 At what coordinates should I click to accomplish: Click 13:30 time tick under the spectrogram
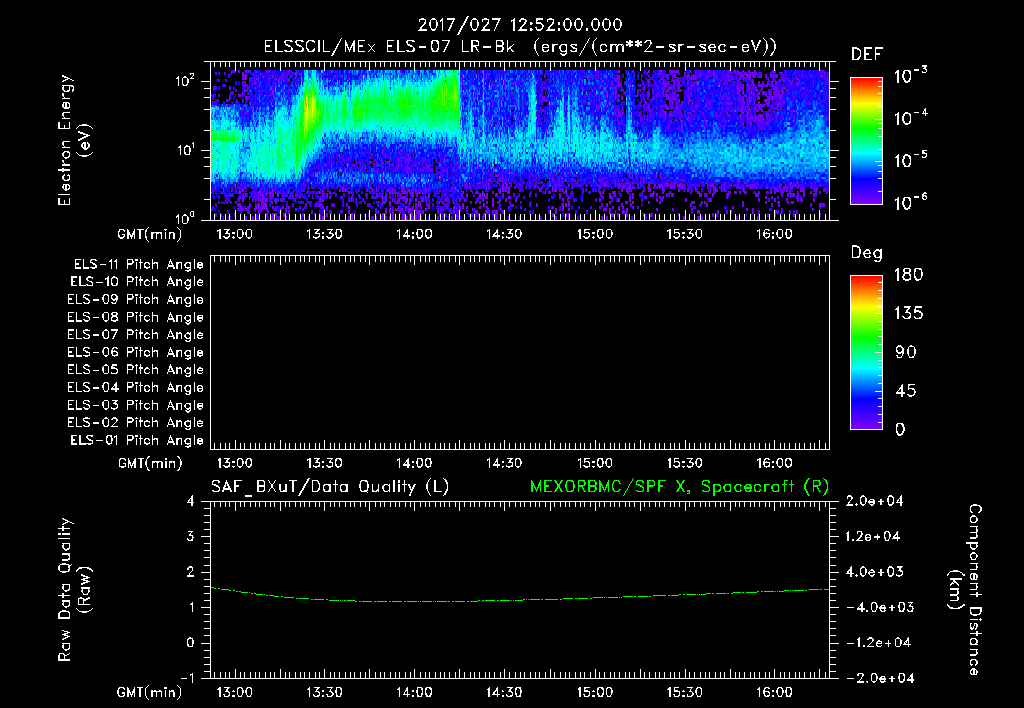(x=325, y=234)
